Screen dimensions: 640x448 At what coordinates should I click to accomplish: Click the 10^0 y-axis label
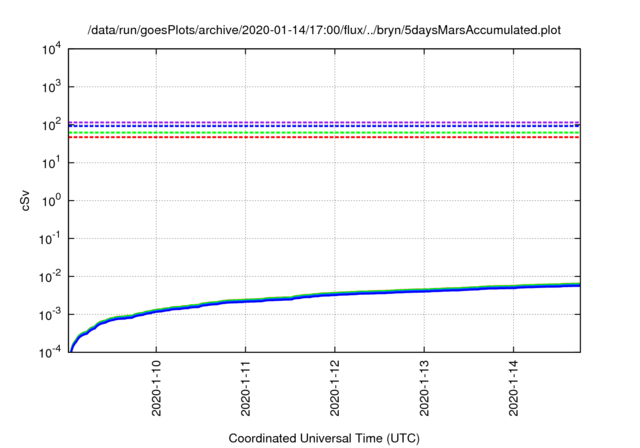(51, 201)
